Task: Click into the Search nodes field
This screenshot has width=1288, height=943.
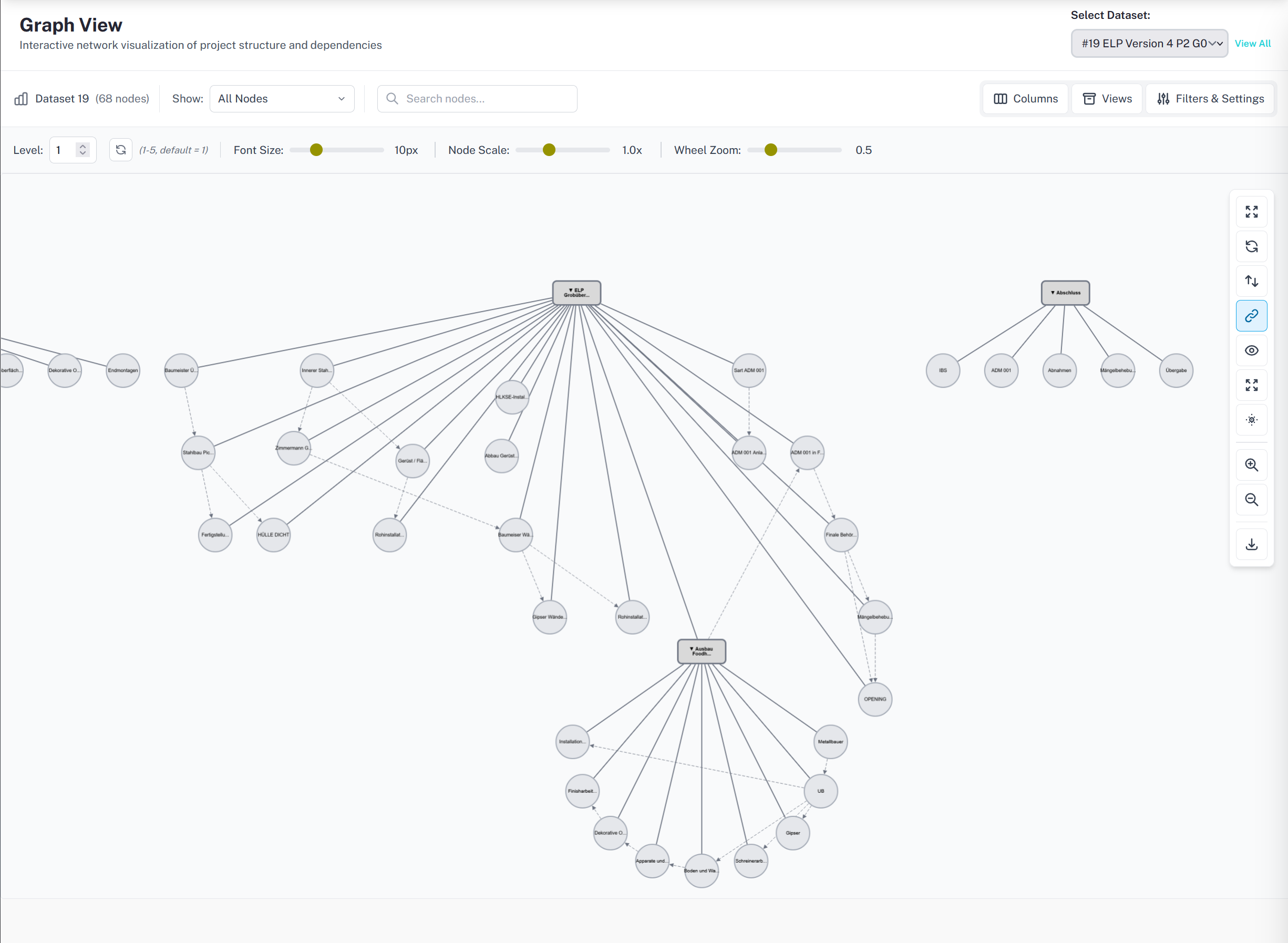Action: point(477,99)
